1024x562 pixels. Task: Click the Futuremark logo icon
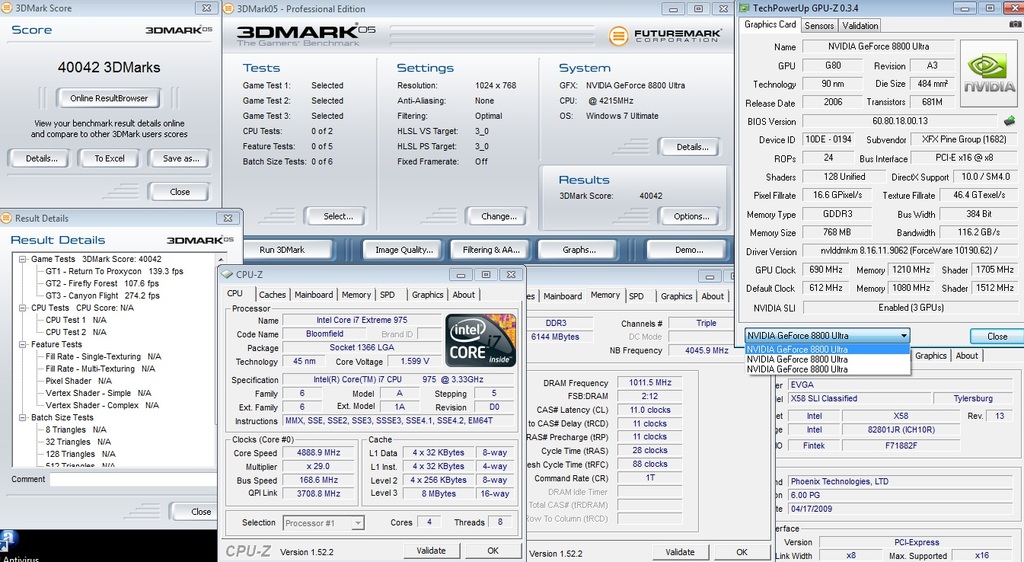pyautogui.click(x=618, y=35)
